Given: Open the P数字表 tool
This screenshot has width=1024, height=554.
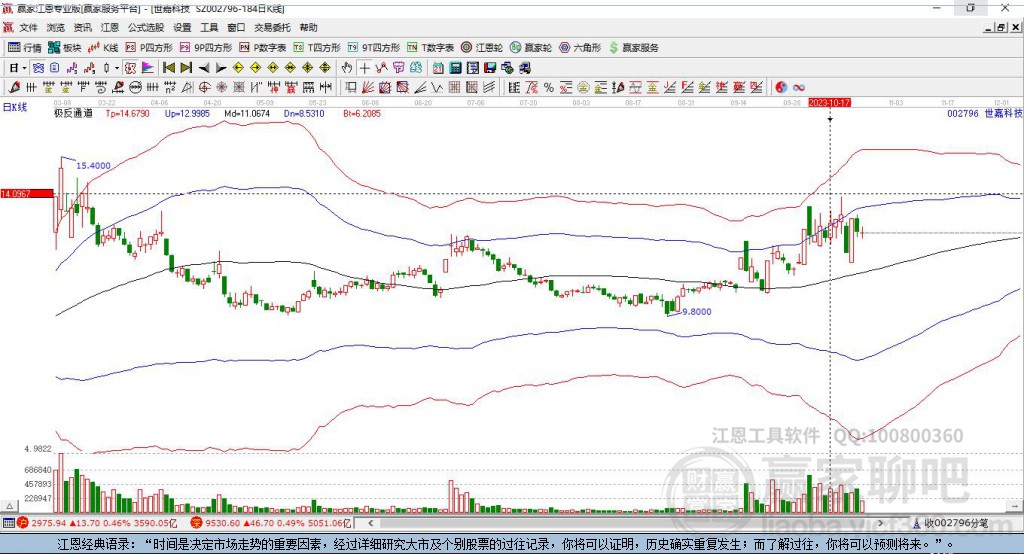Looking at the screenshot, I should (263, 48).
